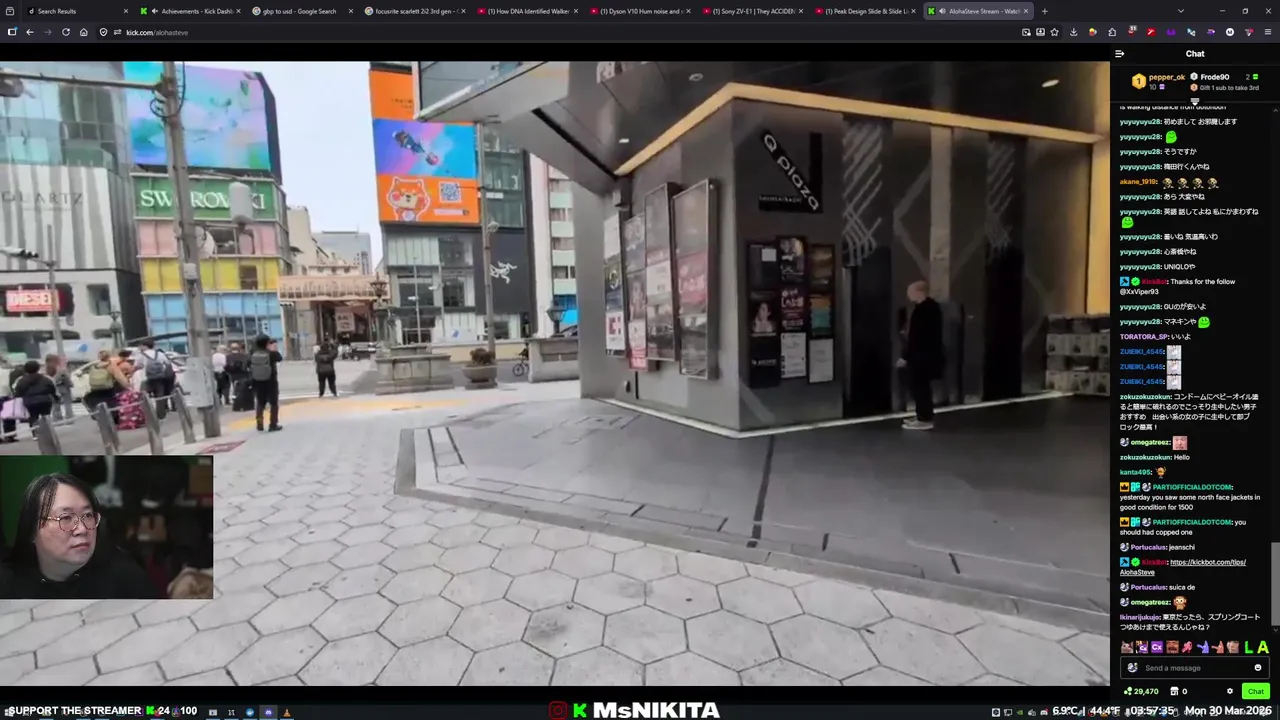Open the shop icon next to 0
The width and height of the screenshot is (1280, 720).
[1175, 691]
